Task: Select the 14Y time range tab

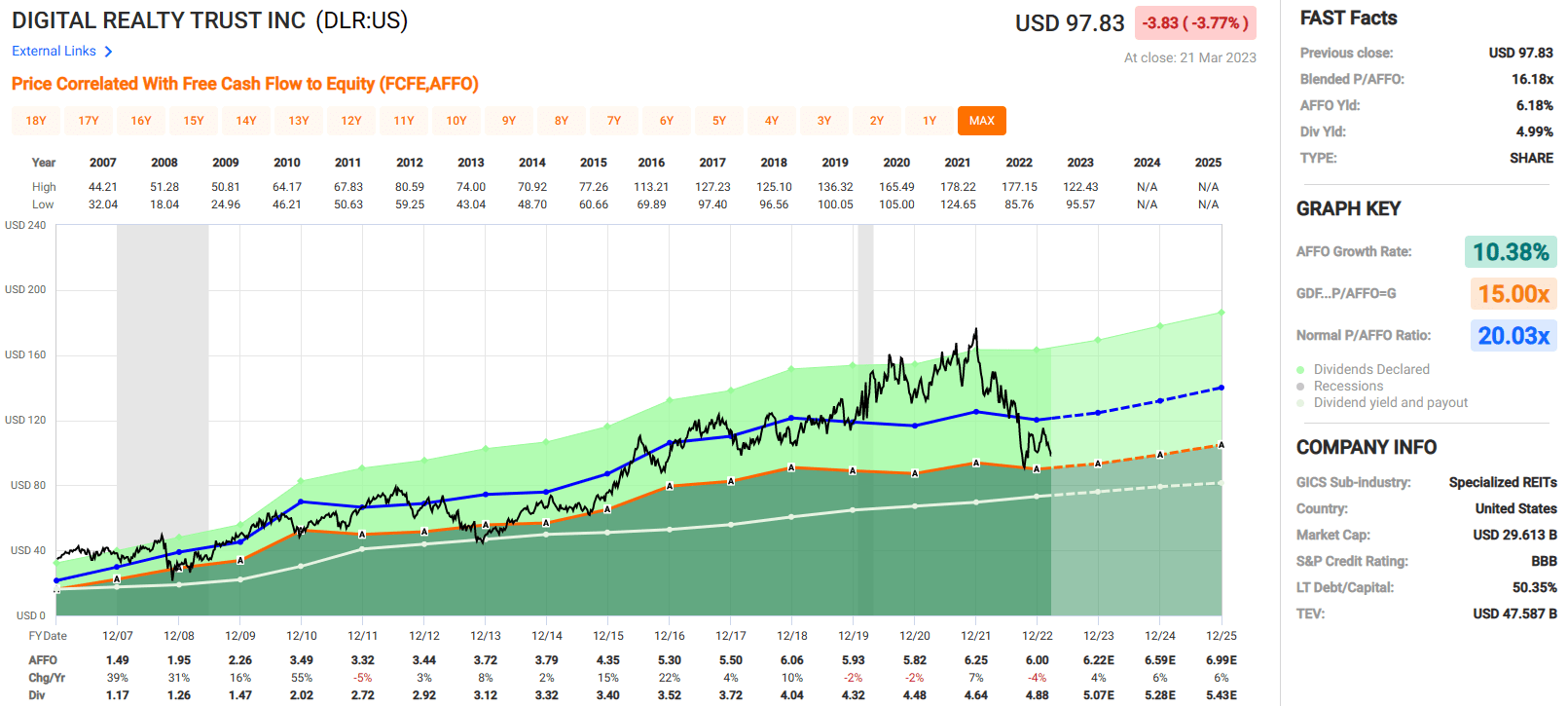Action: (246, 121)
